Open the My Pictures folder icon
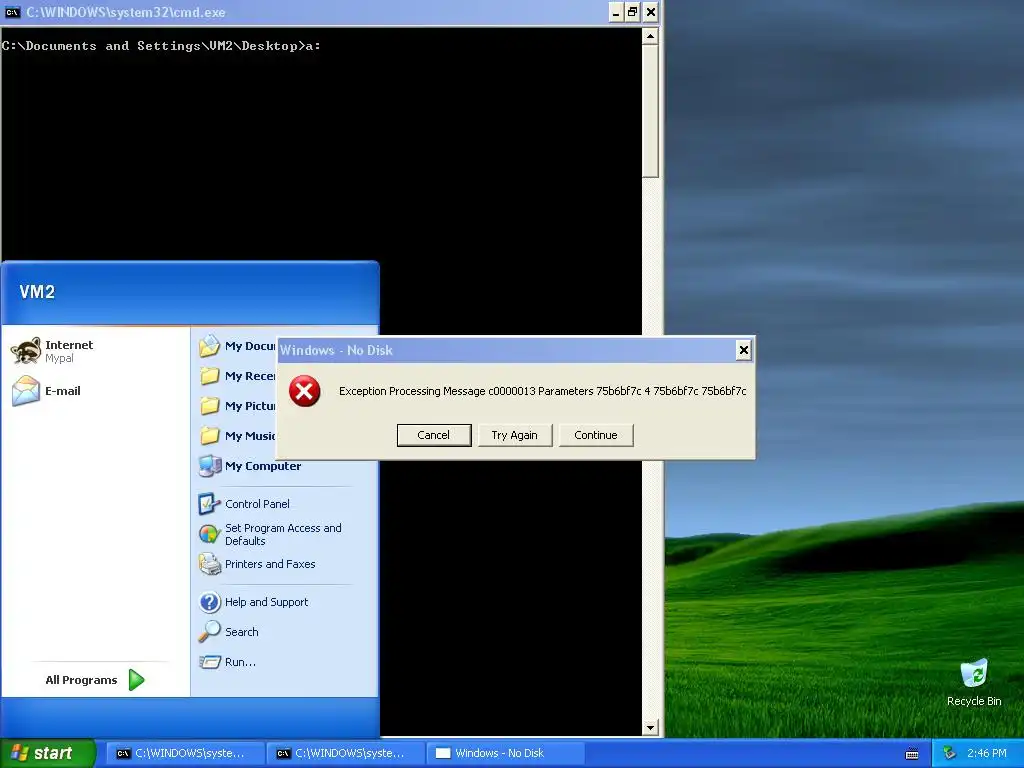Image resolution: width=1024 pixels, height=768 pixels. click(210, 406)
